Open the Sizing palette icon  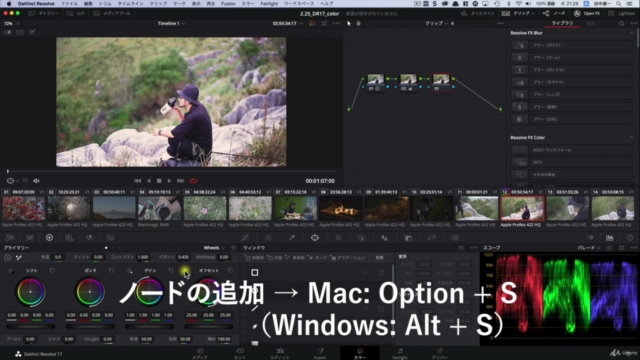pos(432,238)
